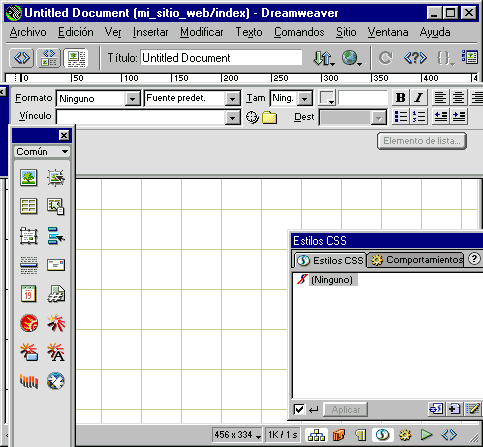Insert Tabular Data icon
The height and width of the screenshot is (447, 483).
point(56,206)
